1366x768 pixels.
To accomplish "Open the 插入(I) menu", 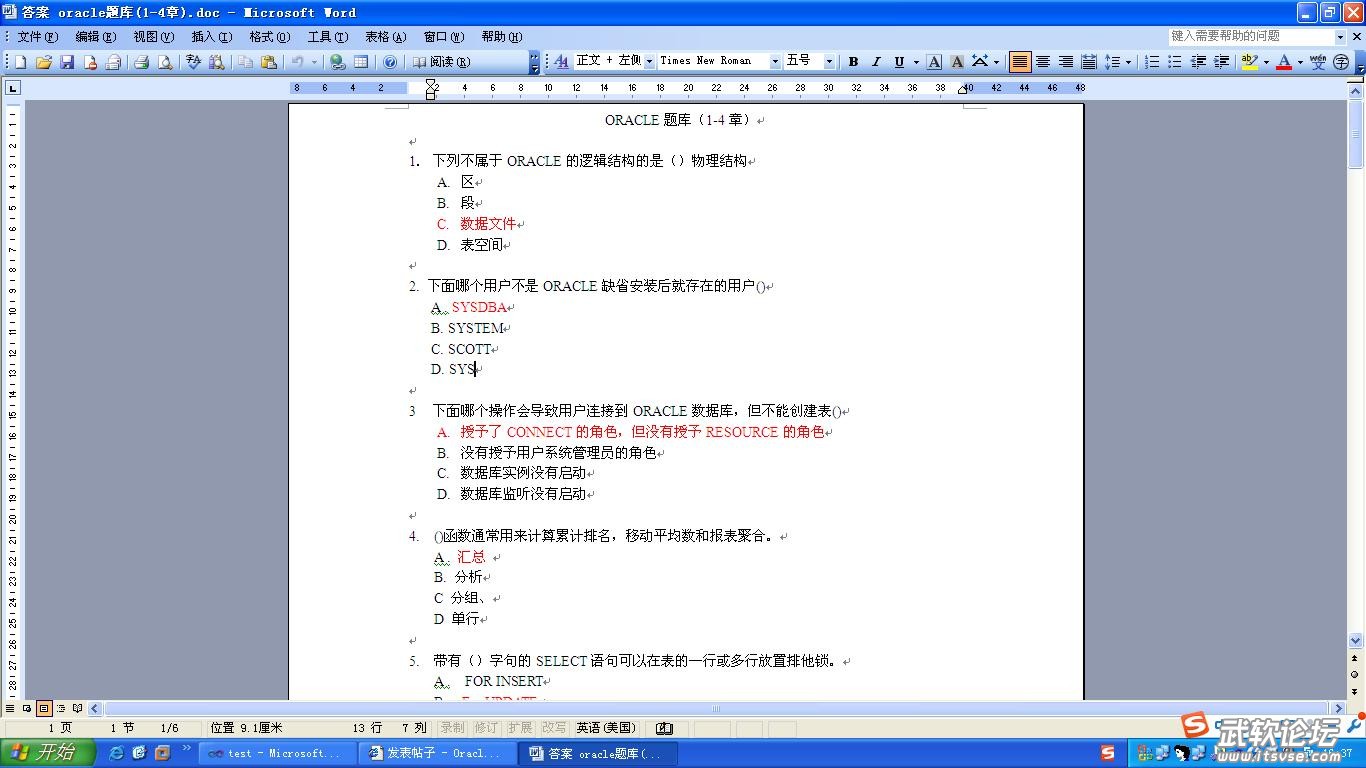I will 212,37.
